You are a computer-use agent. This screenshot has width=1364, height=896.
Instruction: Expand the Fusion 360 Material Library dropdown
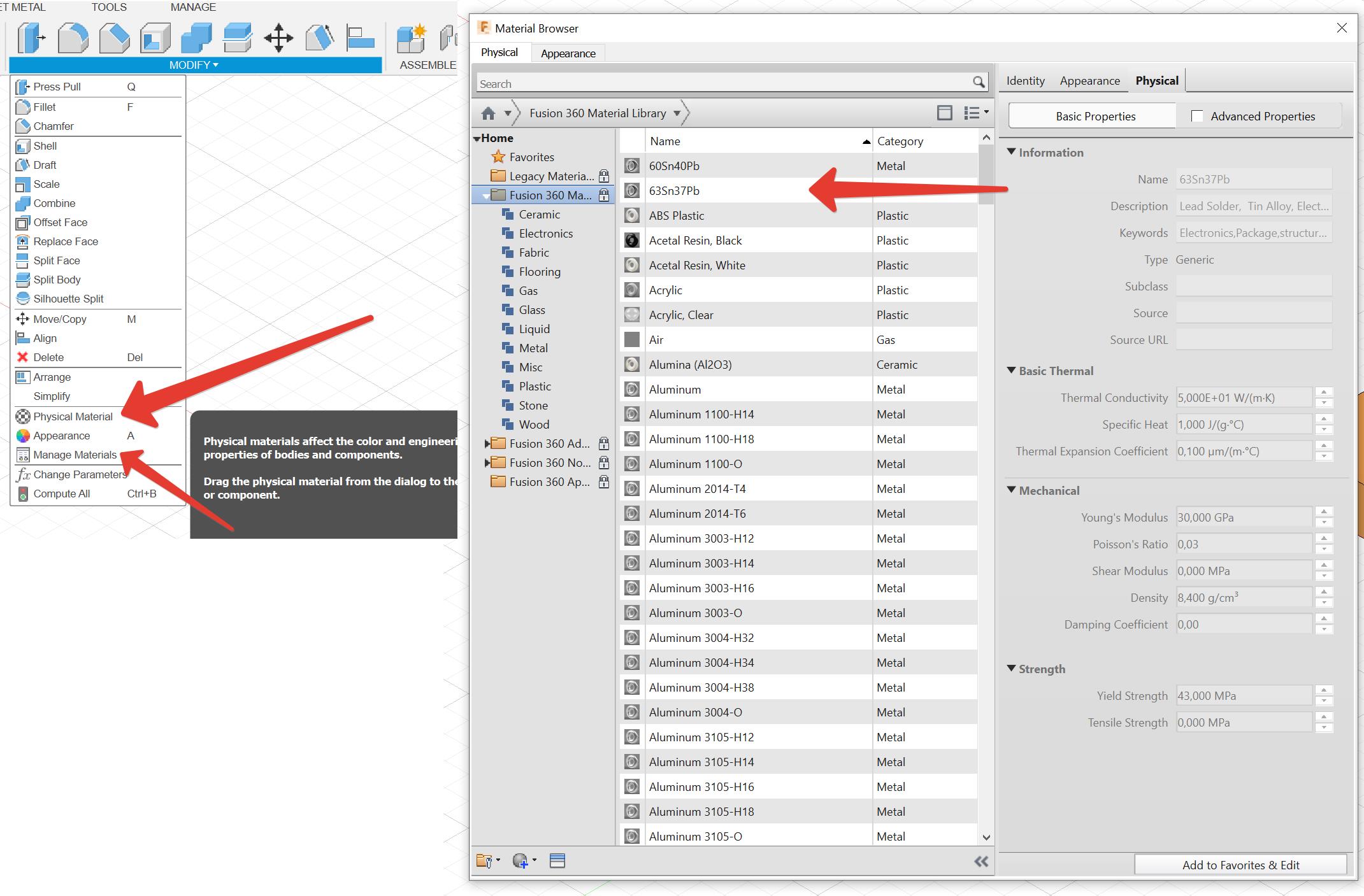point(677,114)
